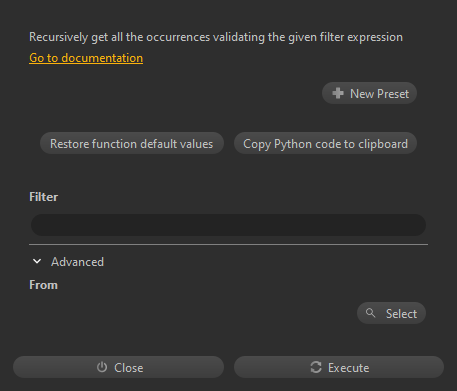Create a New Preset
Screen dimensions: 457x391
(369, 93)
